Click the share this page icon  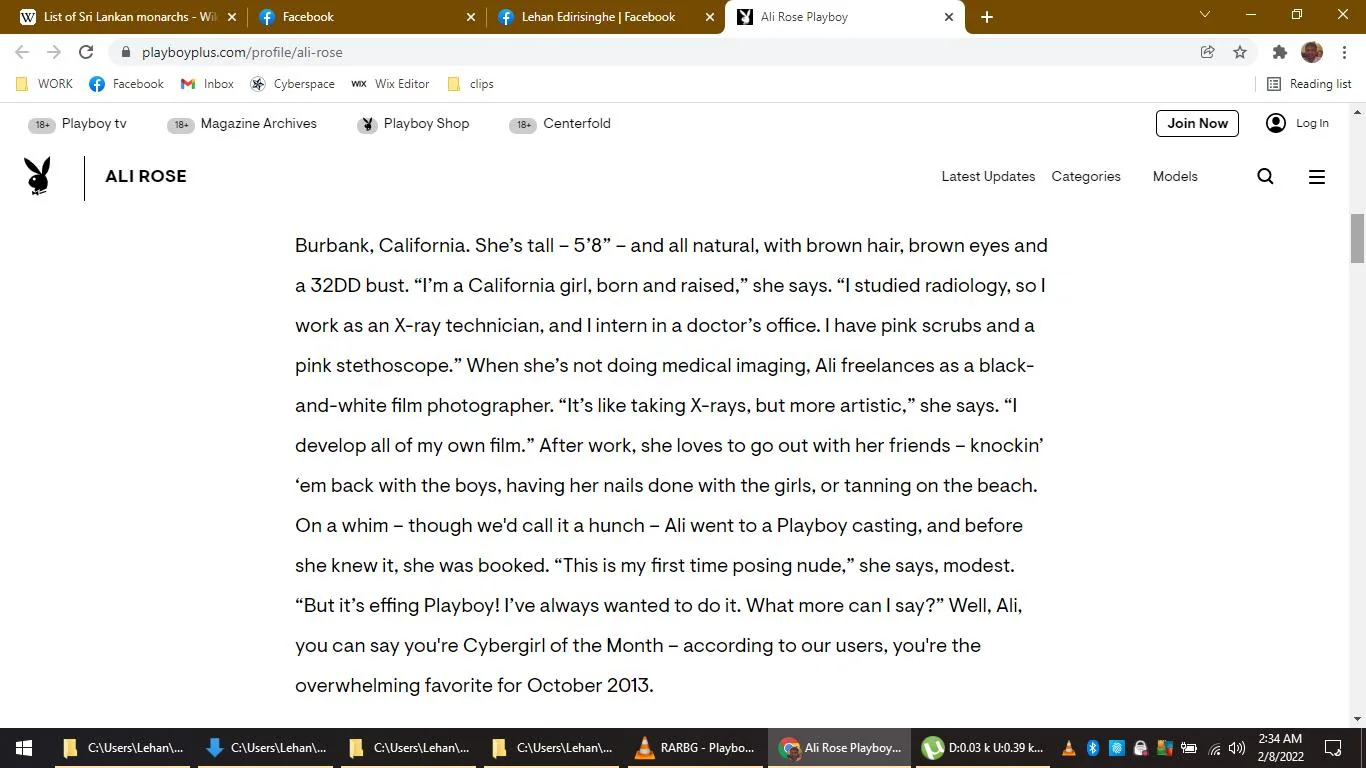tap(1208, 52)
